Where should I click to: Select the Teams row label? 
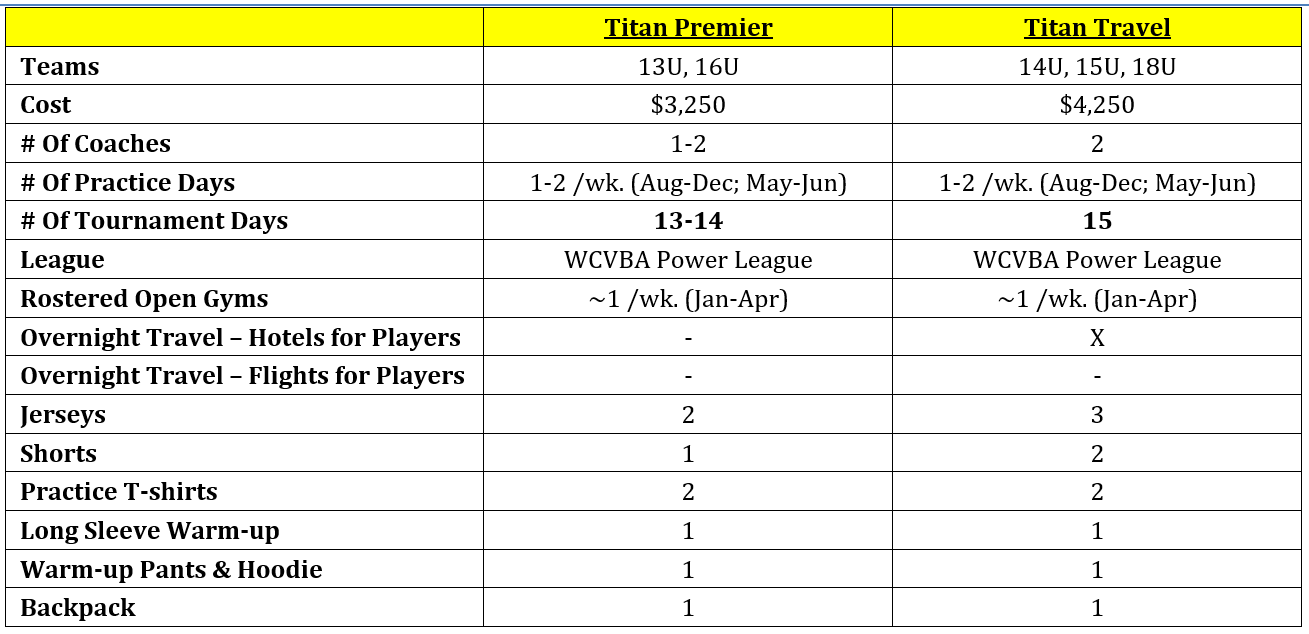click(x=60, y=67)
